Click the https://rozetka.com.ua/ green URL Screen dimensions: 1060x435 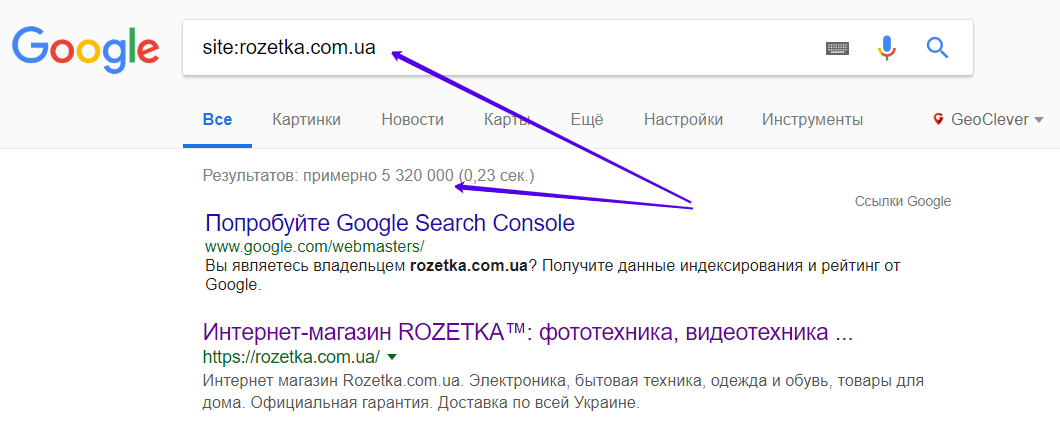click(291, 357)
